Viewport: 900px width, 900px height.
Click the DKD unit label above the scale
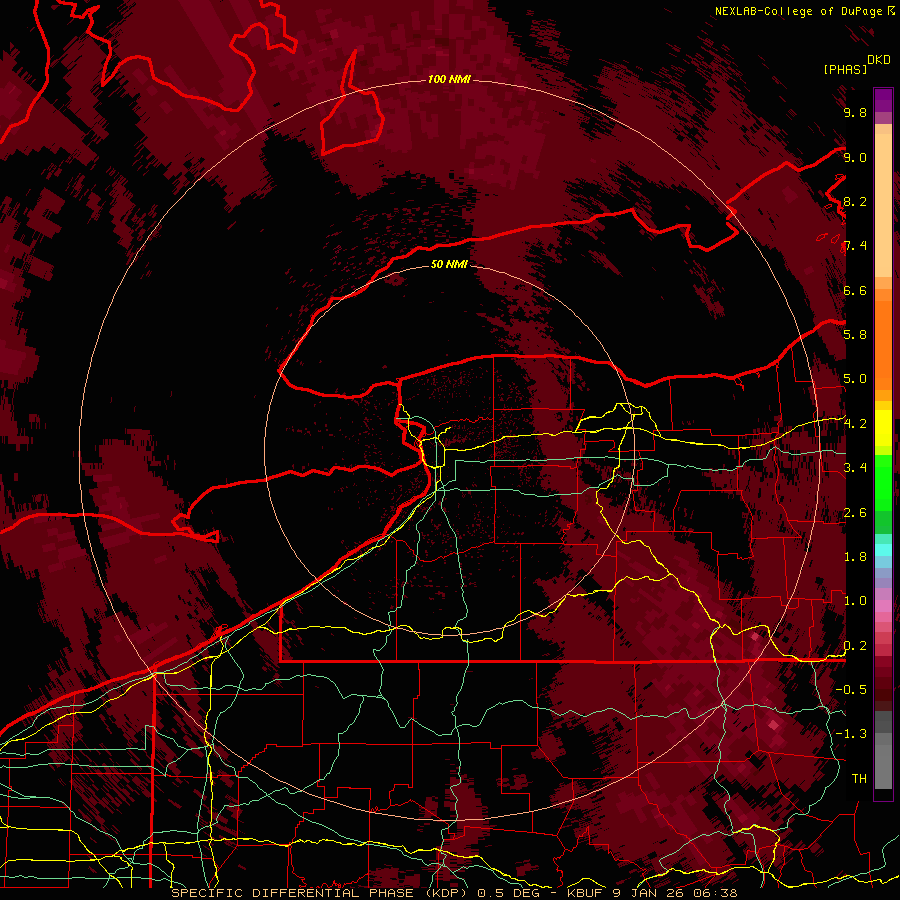point(879,60)
